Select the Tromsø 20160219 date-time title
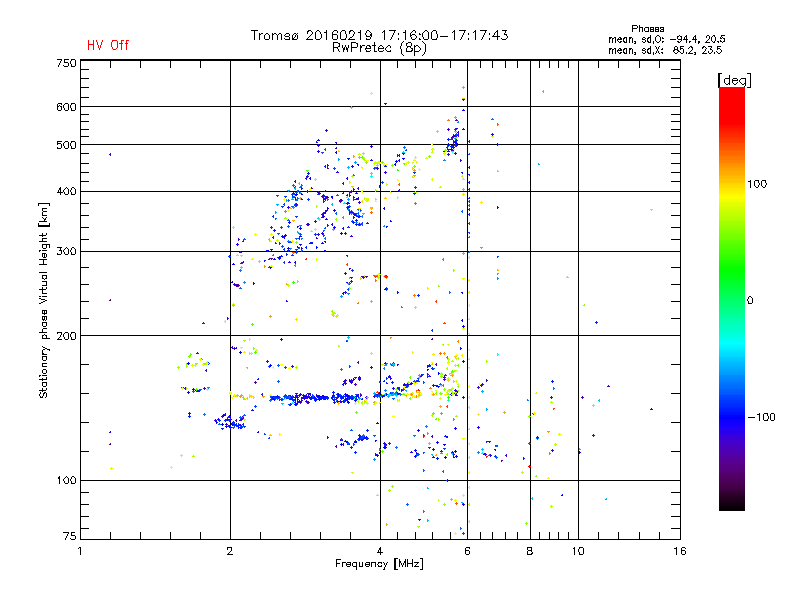Viewport: 800px width, 600px height. (x=379, y=35)
